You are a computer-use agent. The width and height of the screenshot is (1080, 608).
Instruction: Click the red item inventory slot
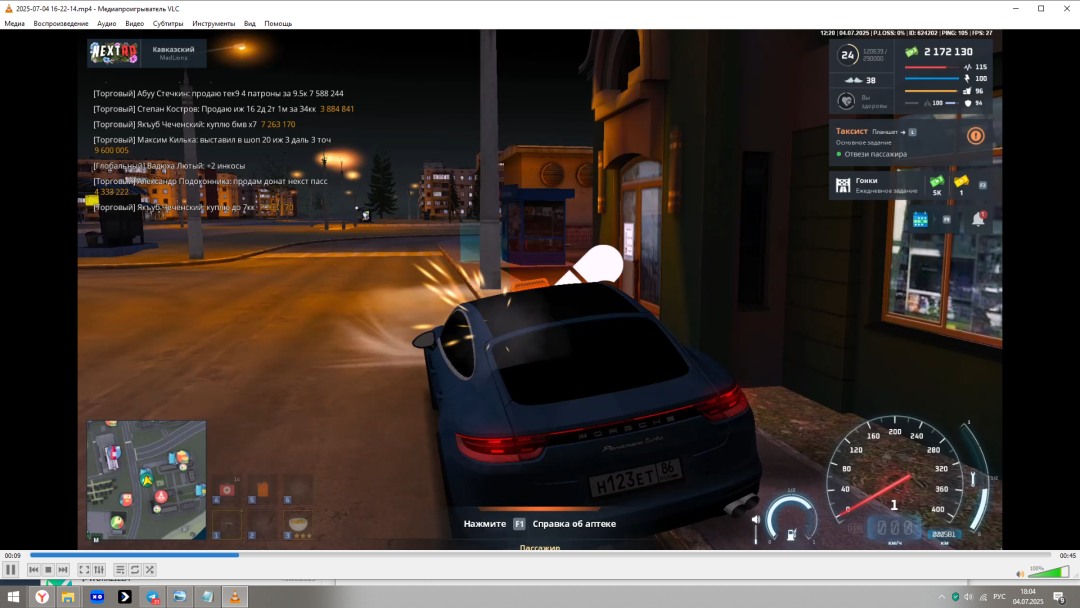click(227, 490)
